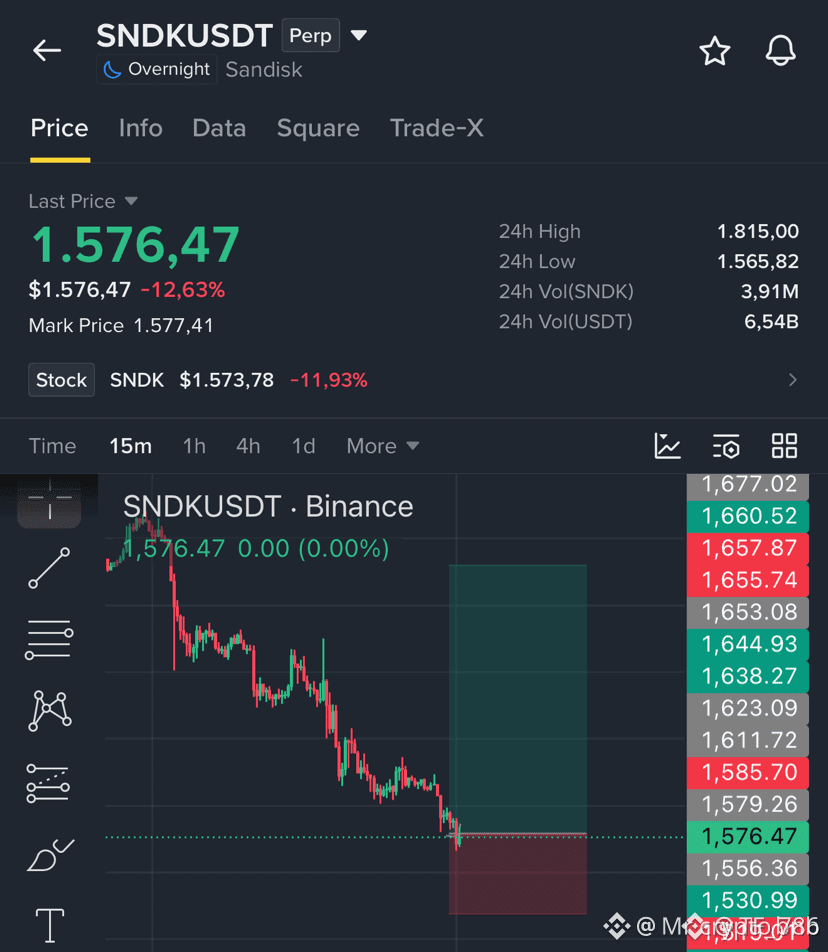Click the 24h Vol(SNDK) value 3,91M
The width and height of the screenshot is (828, 952).
coord(770,291)
